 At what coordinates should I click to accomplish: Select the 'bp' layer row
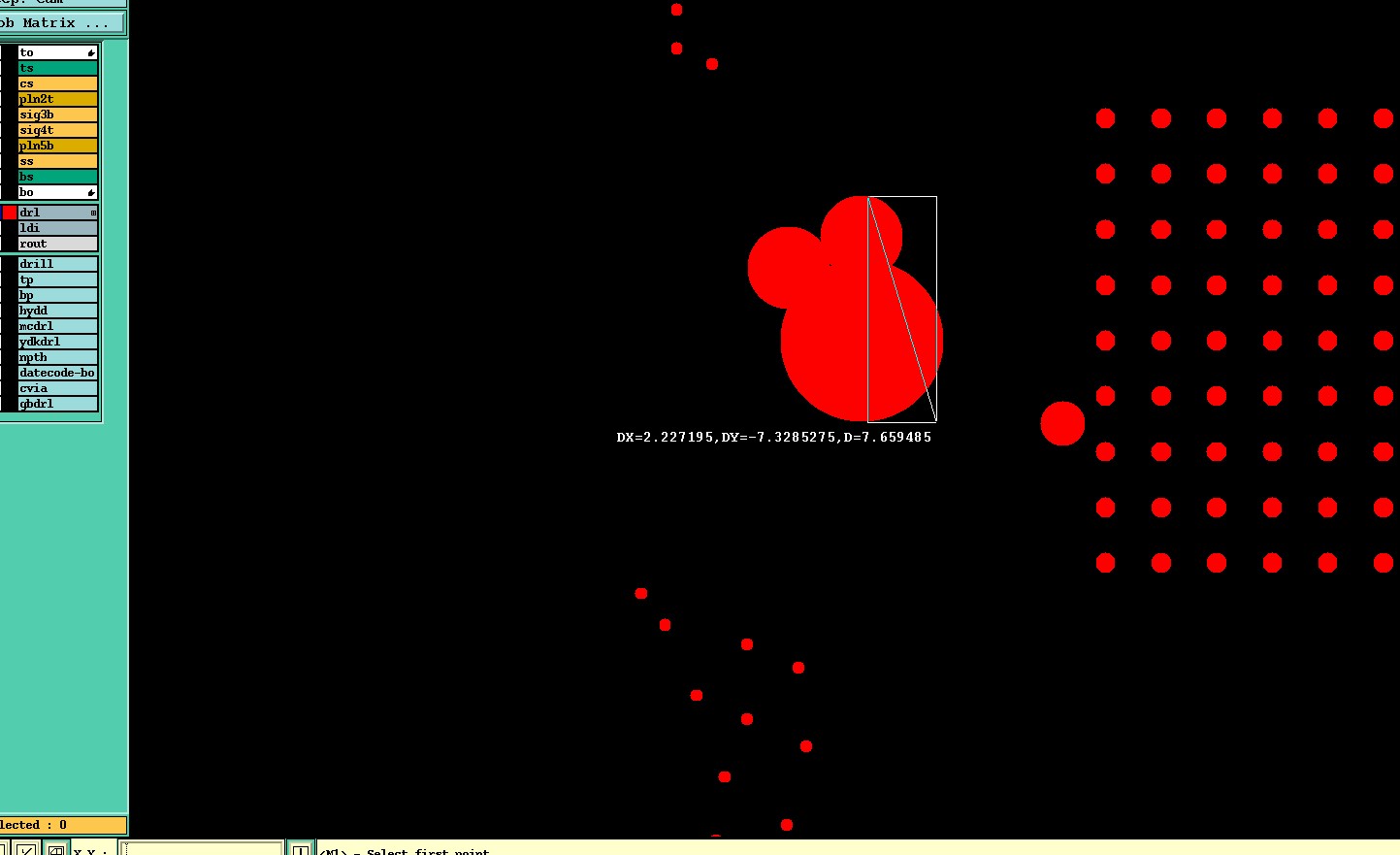point(58,295)
